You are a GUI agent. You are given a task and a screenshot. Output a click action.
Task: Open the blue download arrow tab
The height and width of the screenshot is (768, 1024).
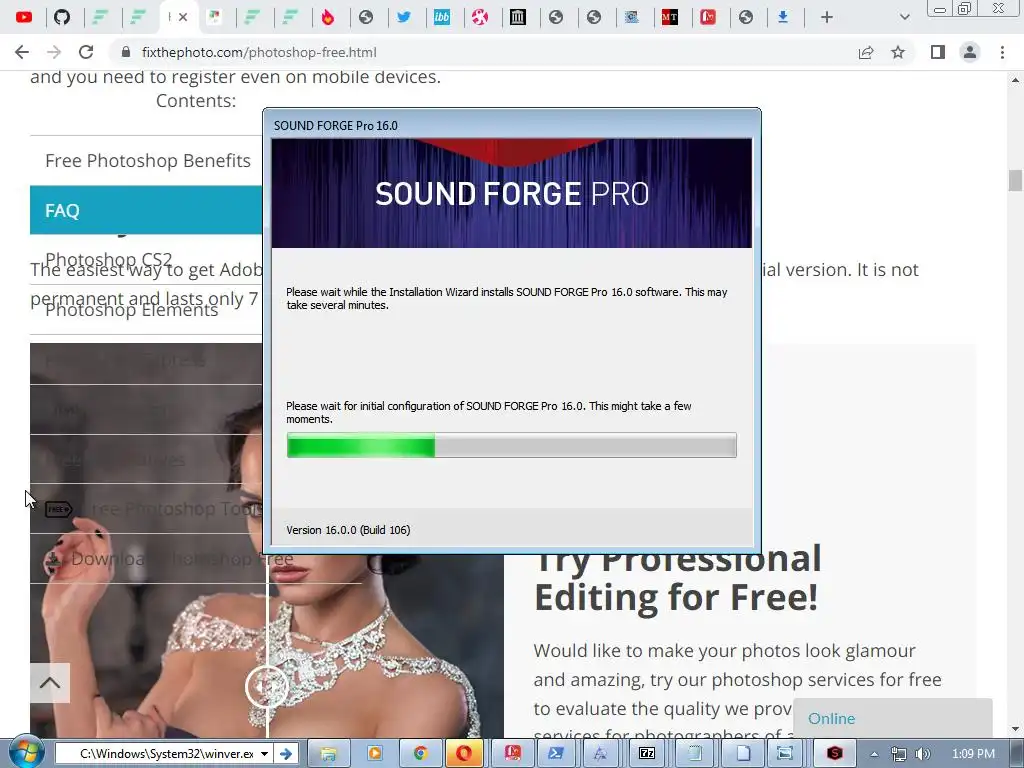(x=783, y=17)
